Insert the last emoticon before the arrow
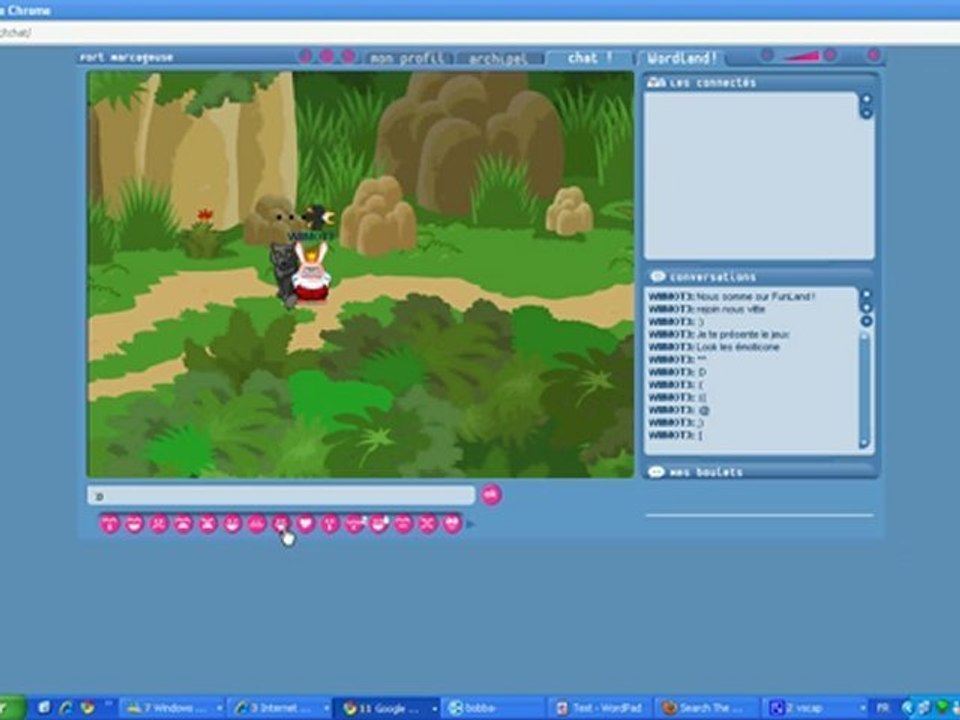The width and height of the screenshot is (960, 720). click(x=452, y=523)
